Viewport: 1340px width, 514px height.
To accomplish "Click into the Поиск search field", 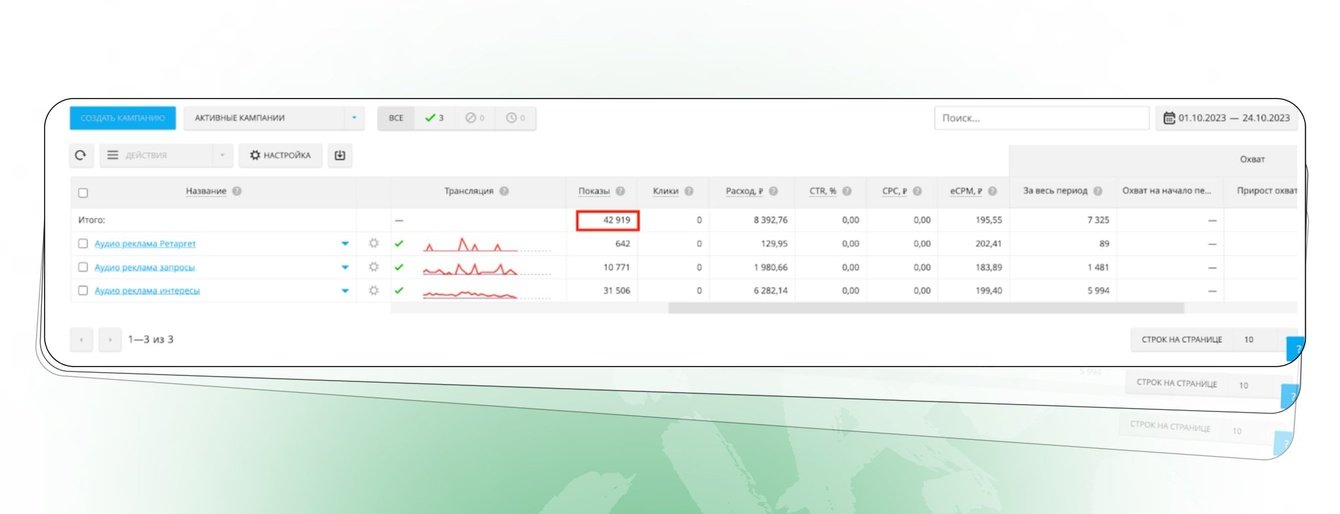I will [1042, 119].
